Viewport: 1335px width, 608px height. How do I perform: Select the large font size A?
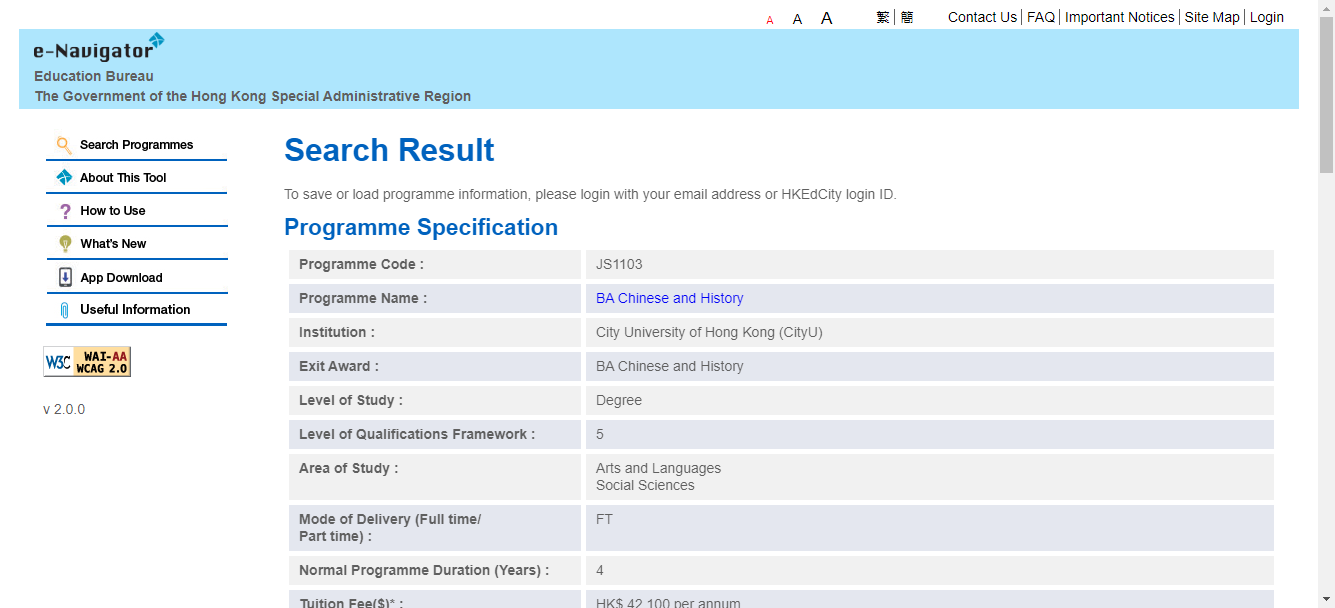[827, 18]
